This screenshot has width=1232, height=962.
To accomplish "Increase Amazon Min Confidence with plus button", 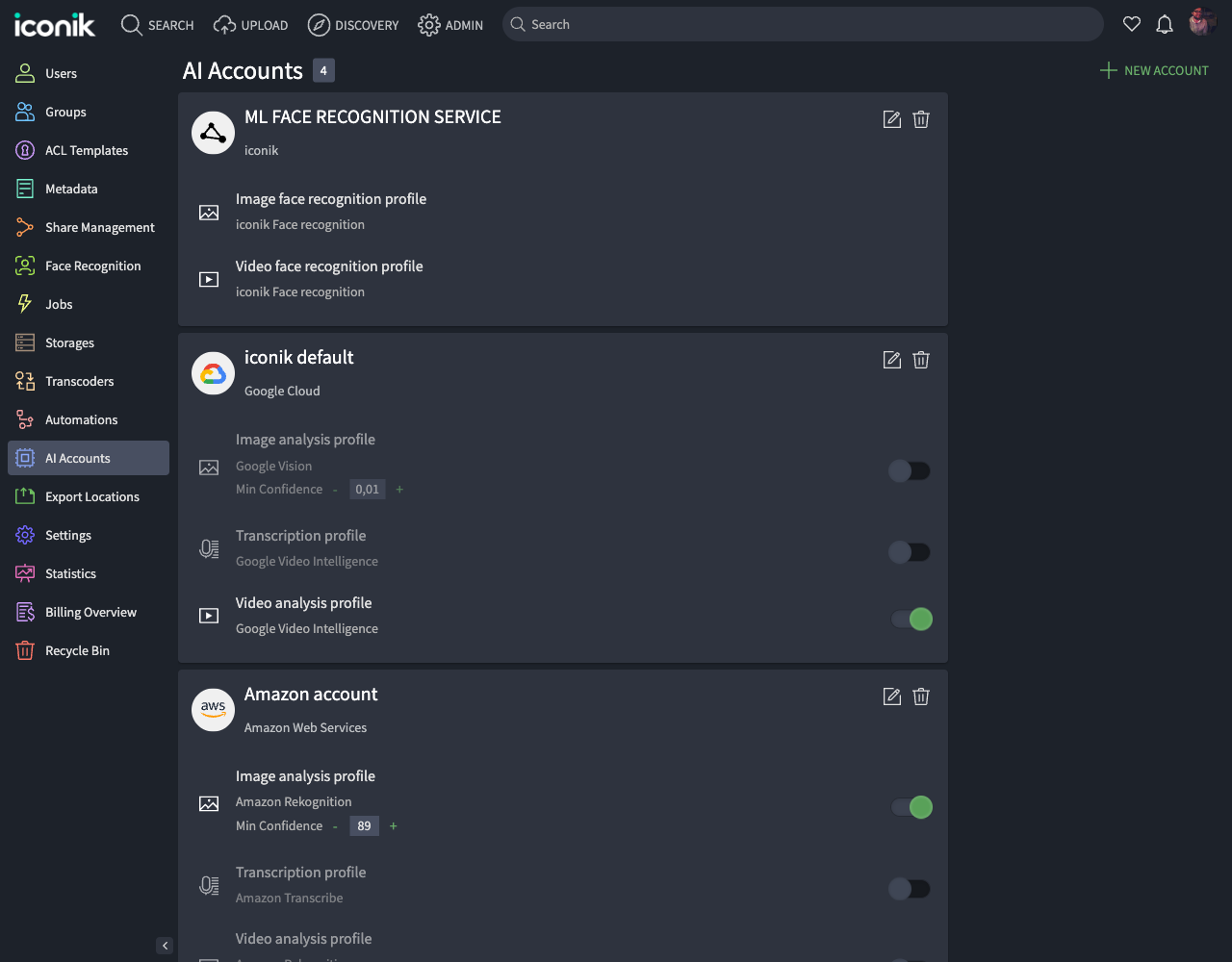I will click(x=393, y=825).
